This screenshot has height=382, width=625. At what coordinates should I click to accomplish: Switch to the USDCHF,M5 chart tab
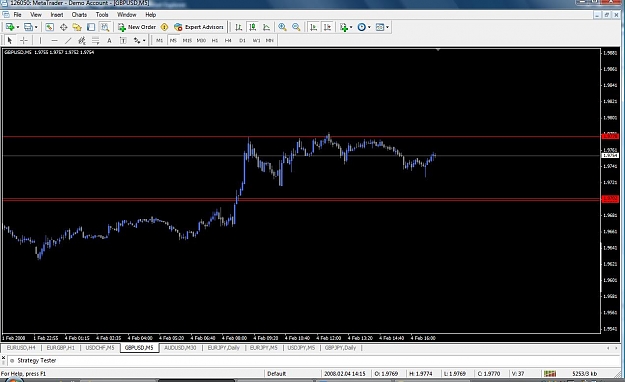[x=100, y=348]
